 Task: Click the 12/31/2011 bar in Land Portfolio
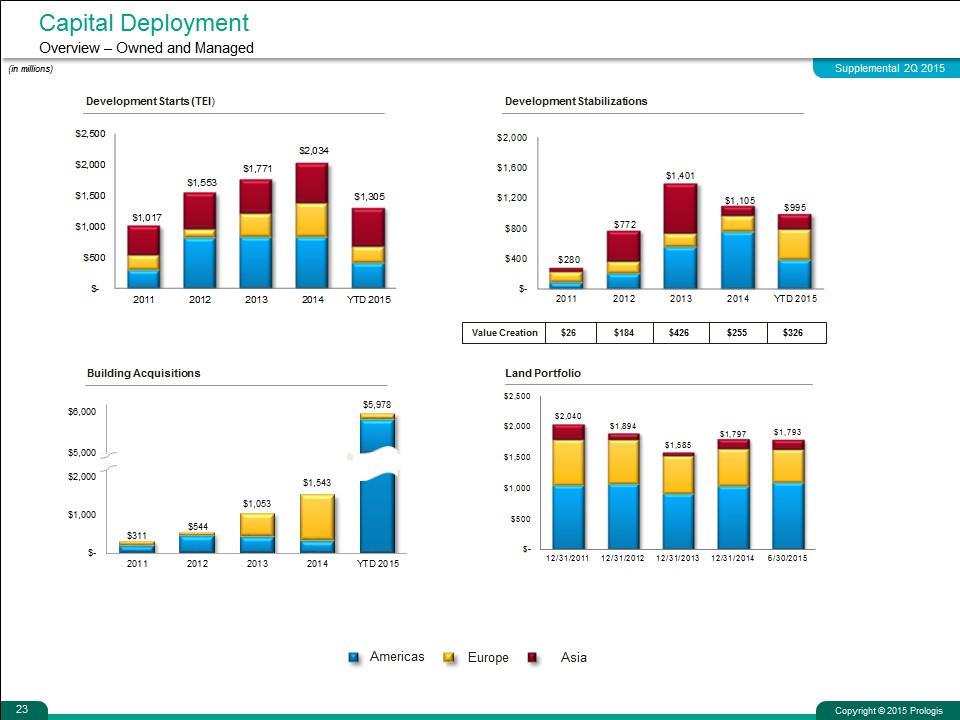pyautogui.click(x=569, y=487)
